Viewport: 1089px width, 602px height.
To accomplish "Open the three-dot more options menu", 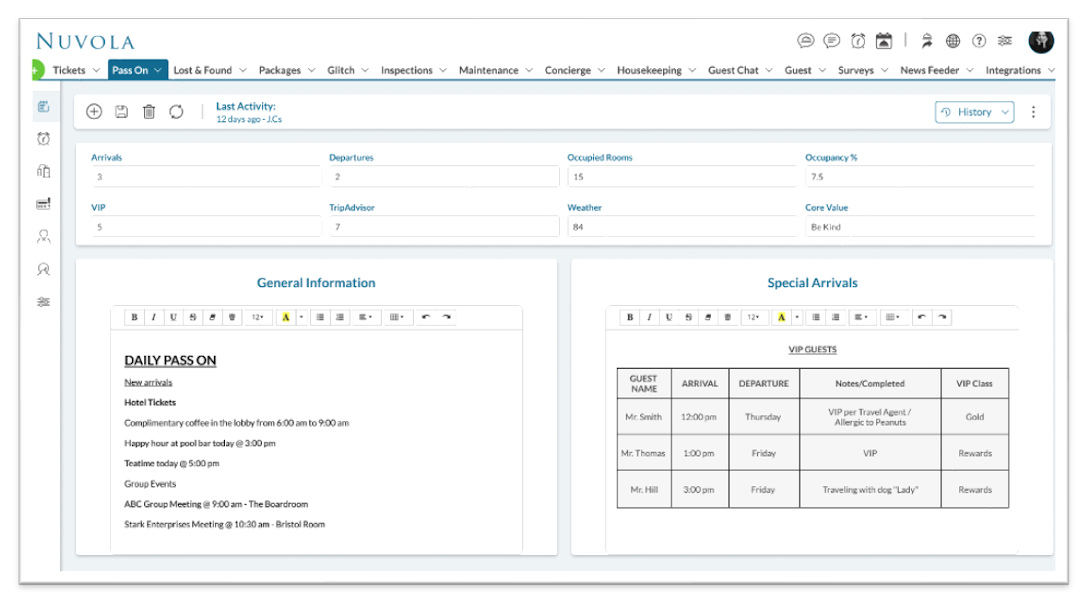I will click(1033, 112).
